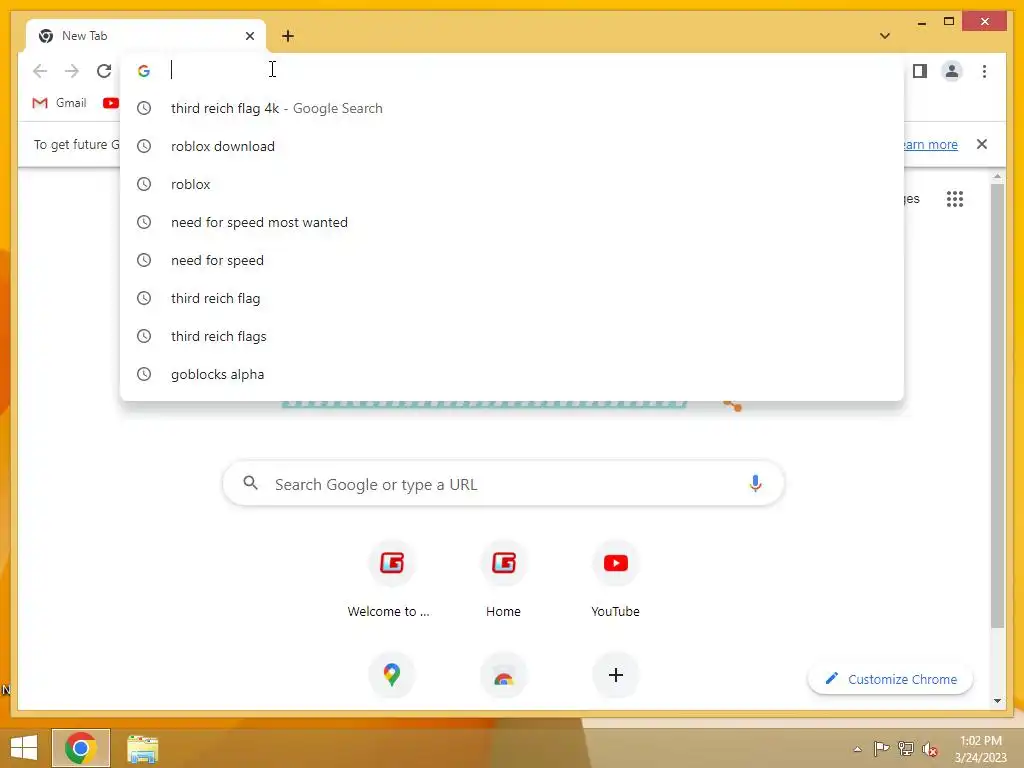Add a shortcut with the plus tile
The image size is (1024, 768).
tap(615, 675)
